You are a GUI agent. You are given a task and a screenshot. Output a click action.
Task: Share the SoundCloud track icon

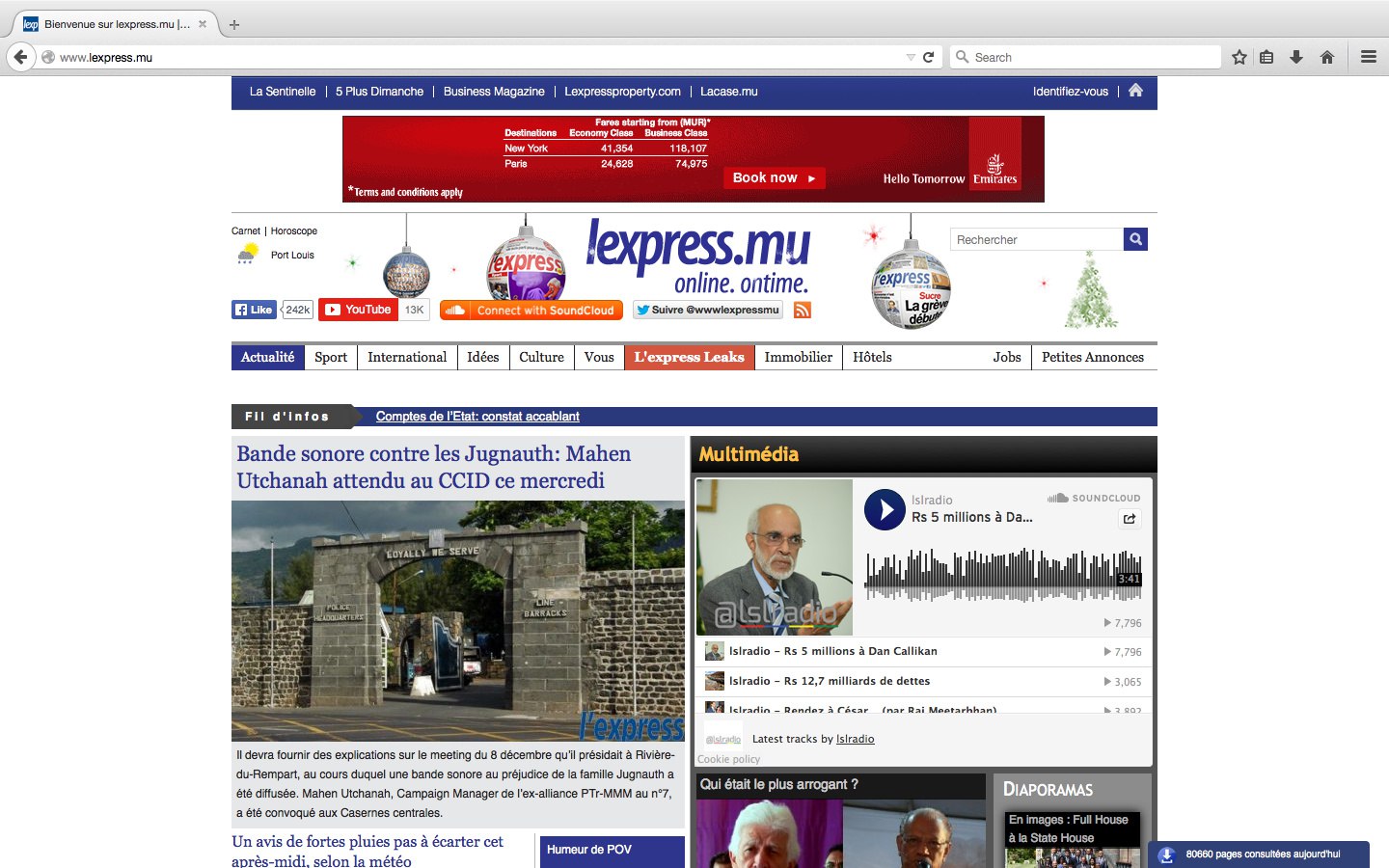(1130, 518)
